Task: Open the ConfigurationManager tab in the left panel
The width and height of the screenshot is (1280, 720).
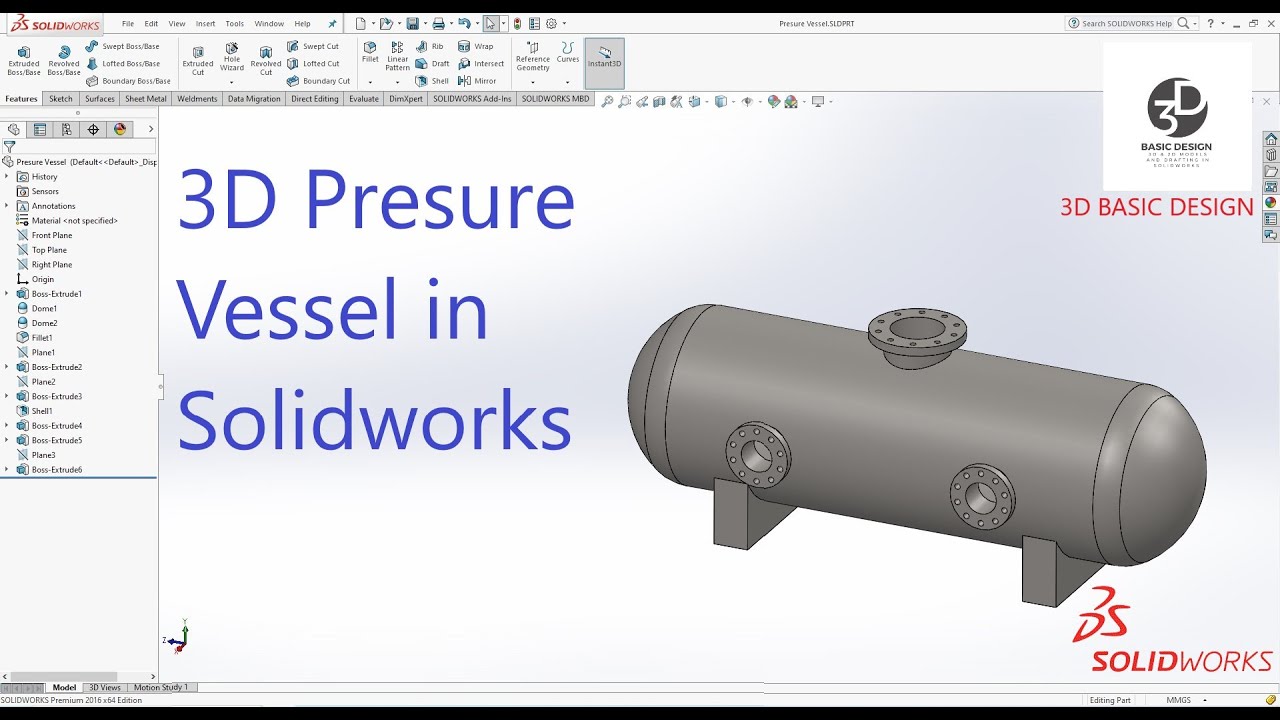Action: [x=67, y=129]
